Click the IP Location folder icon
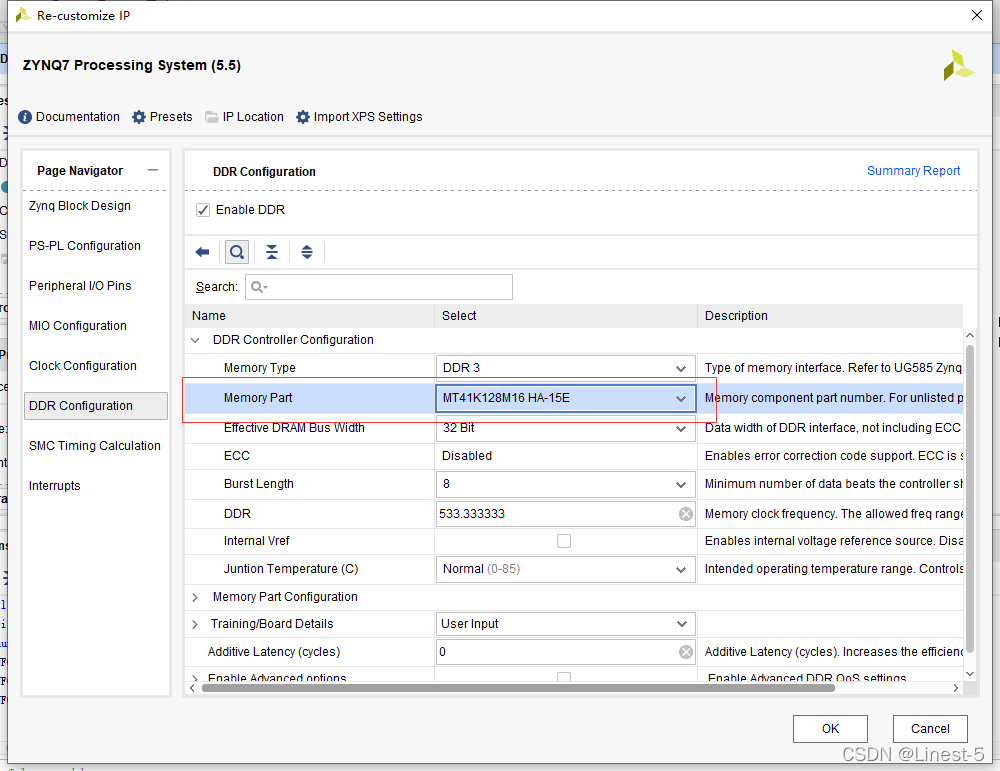This screenshot has width=1000, height=771. 212,117
